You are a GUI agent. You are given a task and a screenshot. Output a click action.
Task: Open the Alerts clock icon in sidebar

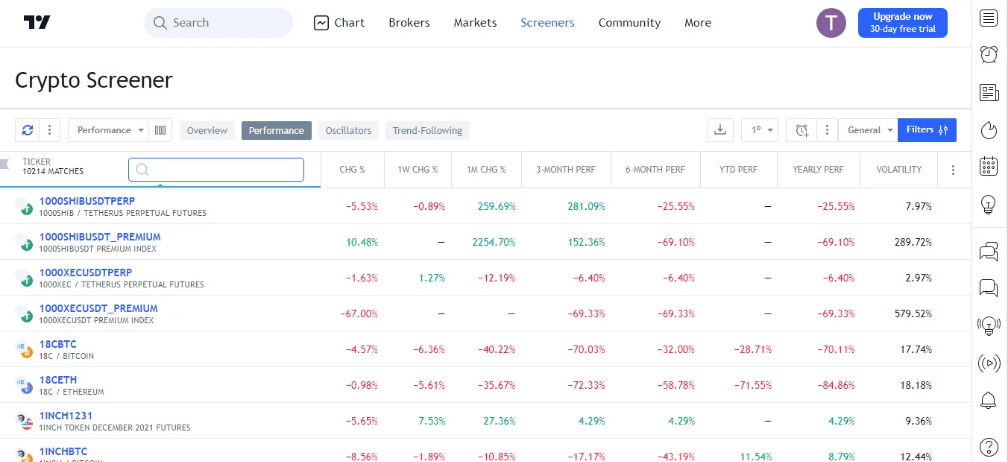pos(989,55)
